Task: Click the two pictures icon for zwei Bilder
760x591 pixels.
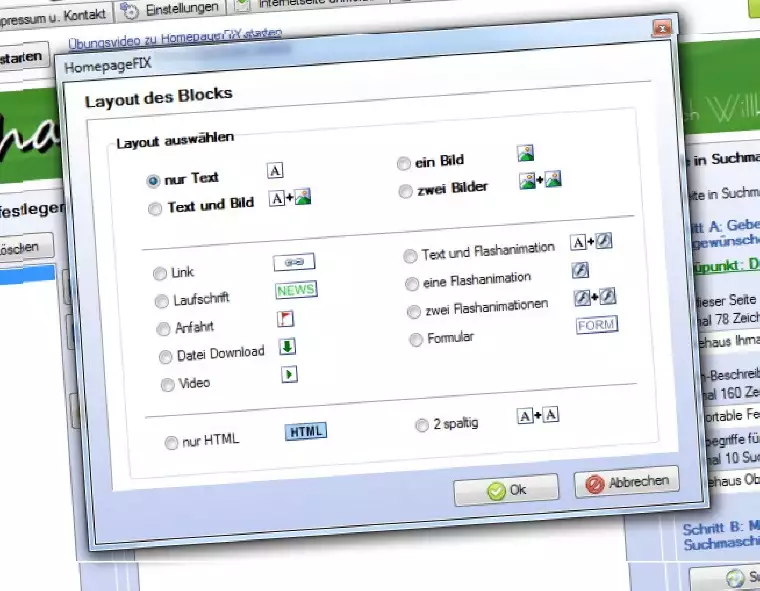Action: (x=540, y=179)
